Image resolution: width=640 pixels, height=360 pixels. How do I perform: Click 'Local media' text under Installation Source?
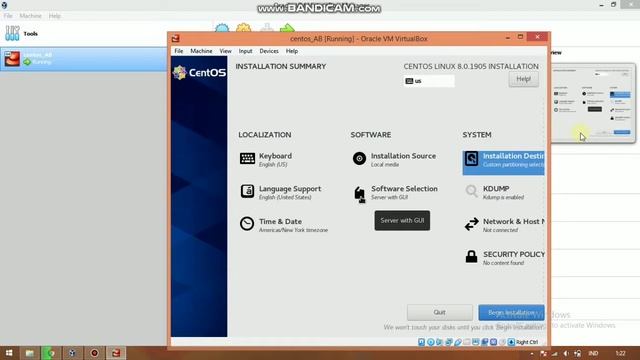385,164
